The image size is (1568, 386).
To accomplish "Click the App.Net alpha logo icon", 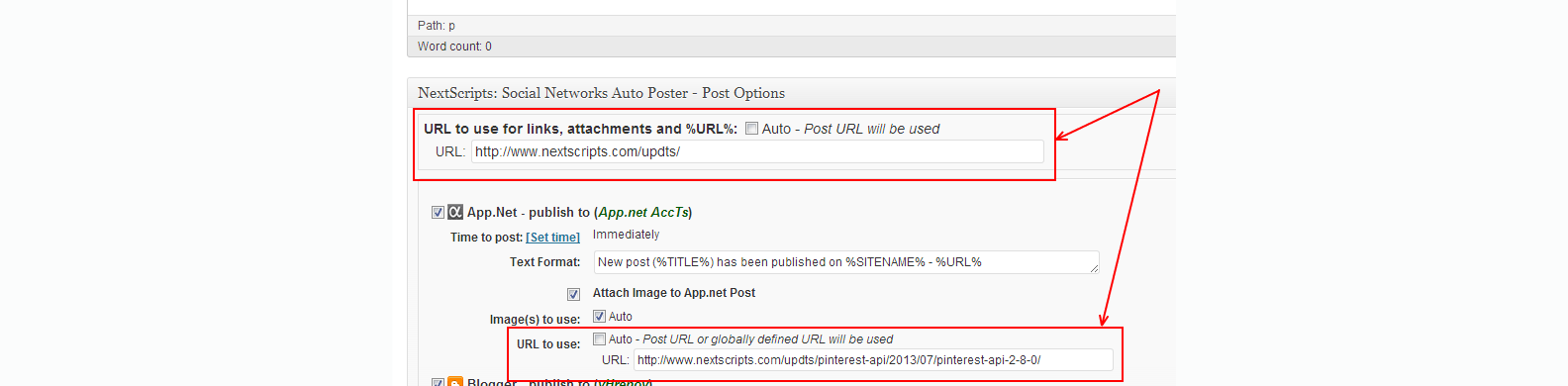I will click(x=455, y=212).
